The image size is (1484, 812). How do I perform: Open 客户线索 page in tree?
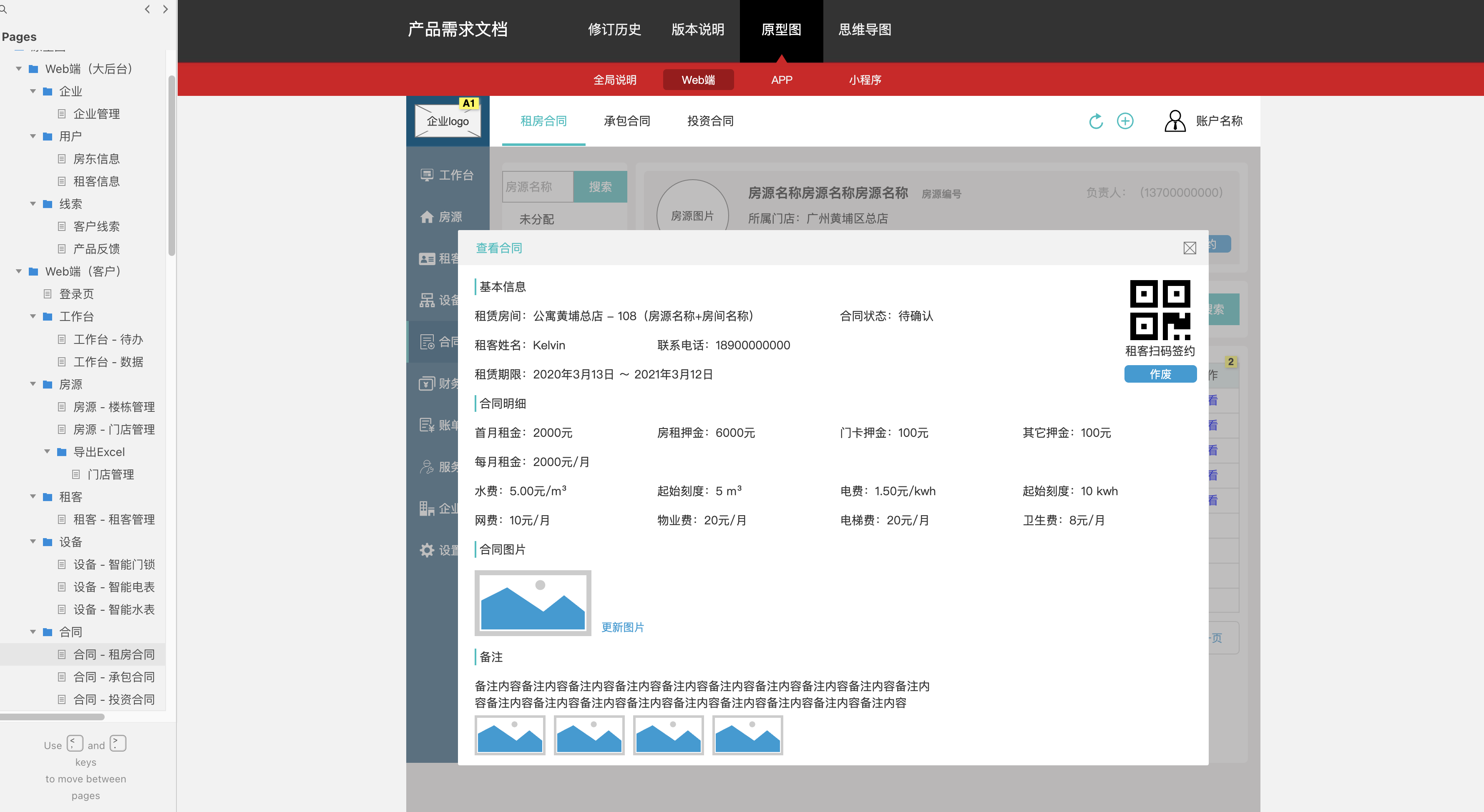tap(96, 226)
